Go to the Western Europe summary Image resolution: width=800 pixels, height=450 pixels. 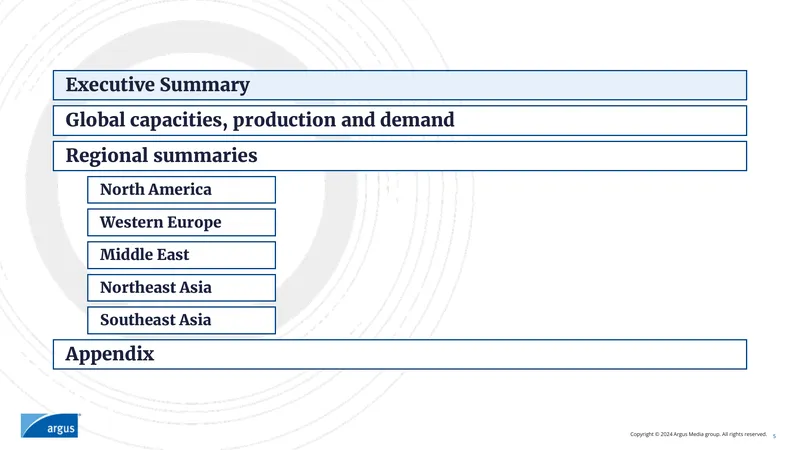(181, 222)
